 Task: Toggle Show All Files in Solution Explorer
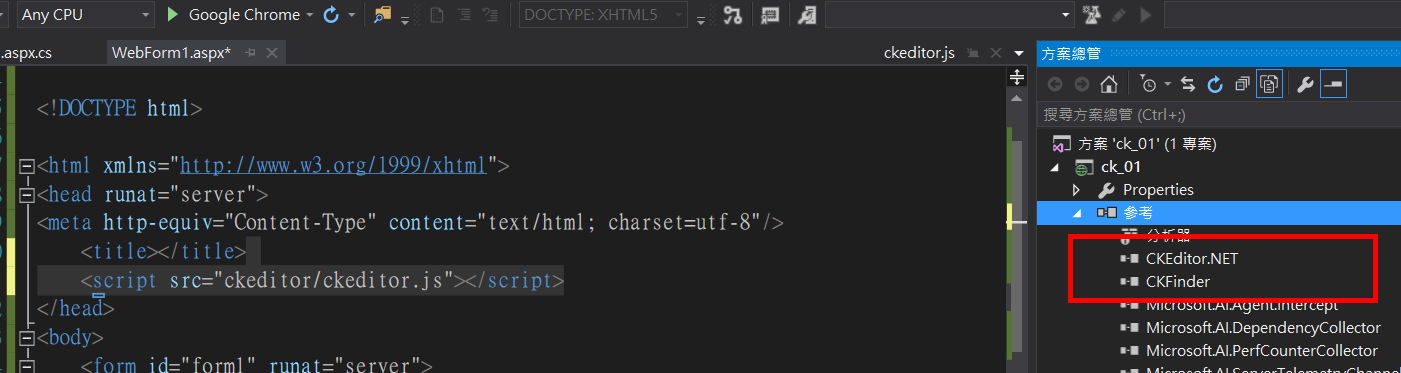[1270, 84]
